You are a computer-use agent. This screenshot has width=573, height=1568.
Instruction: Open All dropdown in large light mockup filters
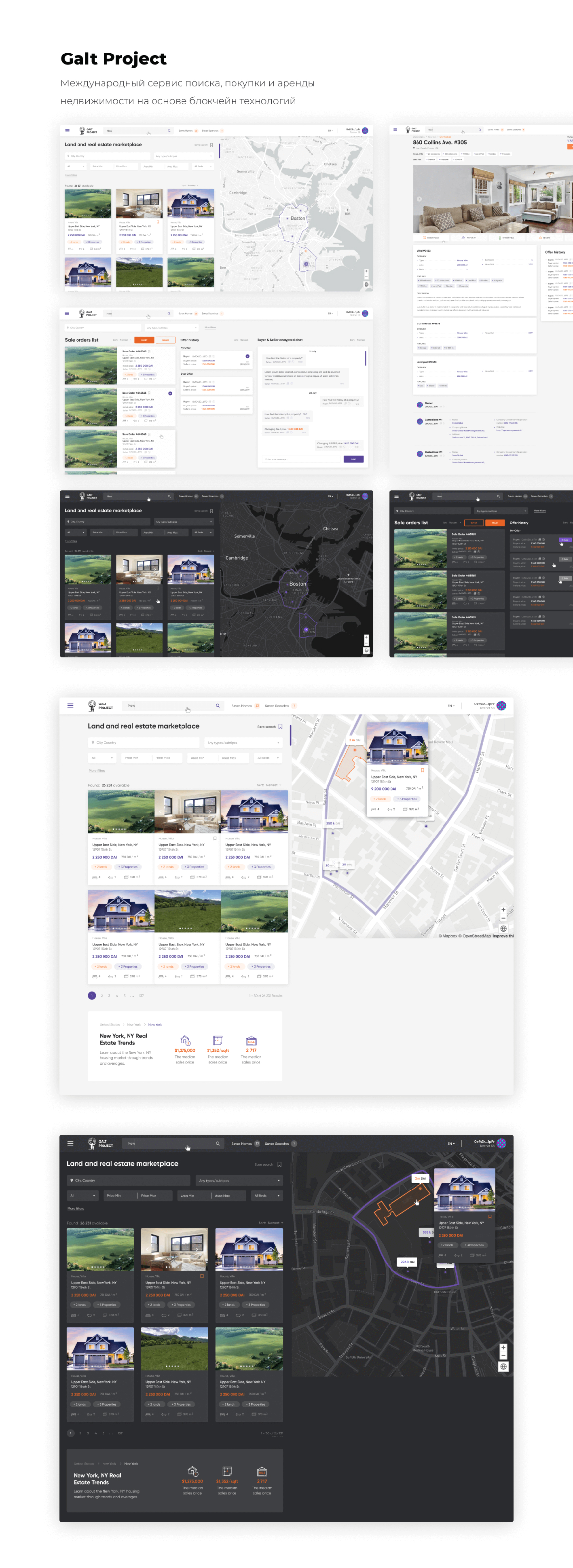click(101, 758)
